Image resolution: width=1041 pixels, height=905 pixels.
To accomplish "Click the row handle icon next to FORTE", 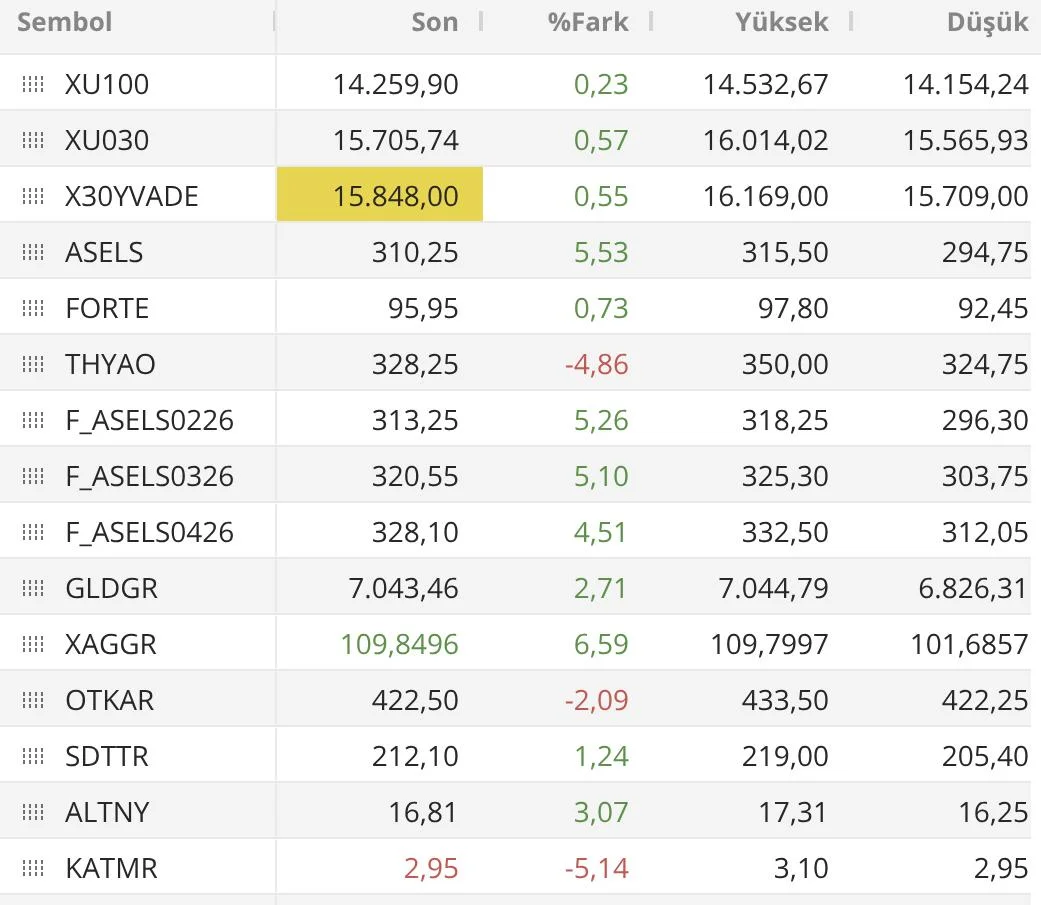I will click(x=33, y=308).
